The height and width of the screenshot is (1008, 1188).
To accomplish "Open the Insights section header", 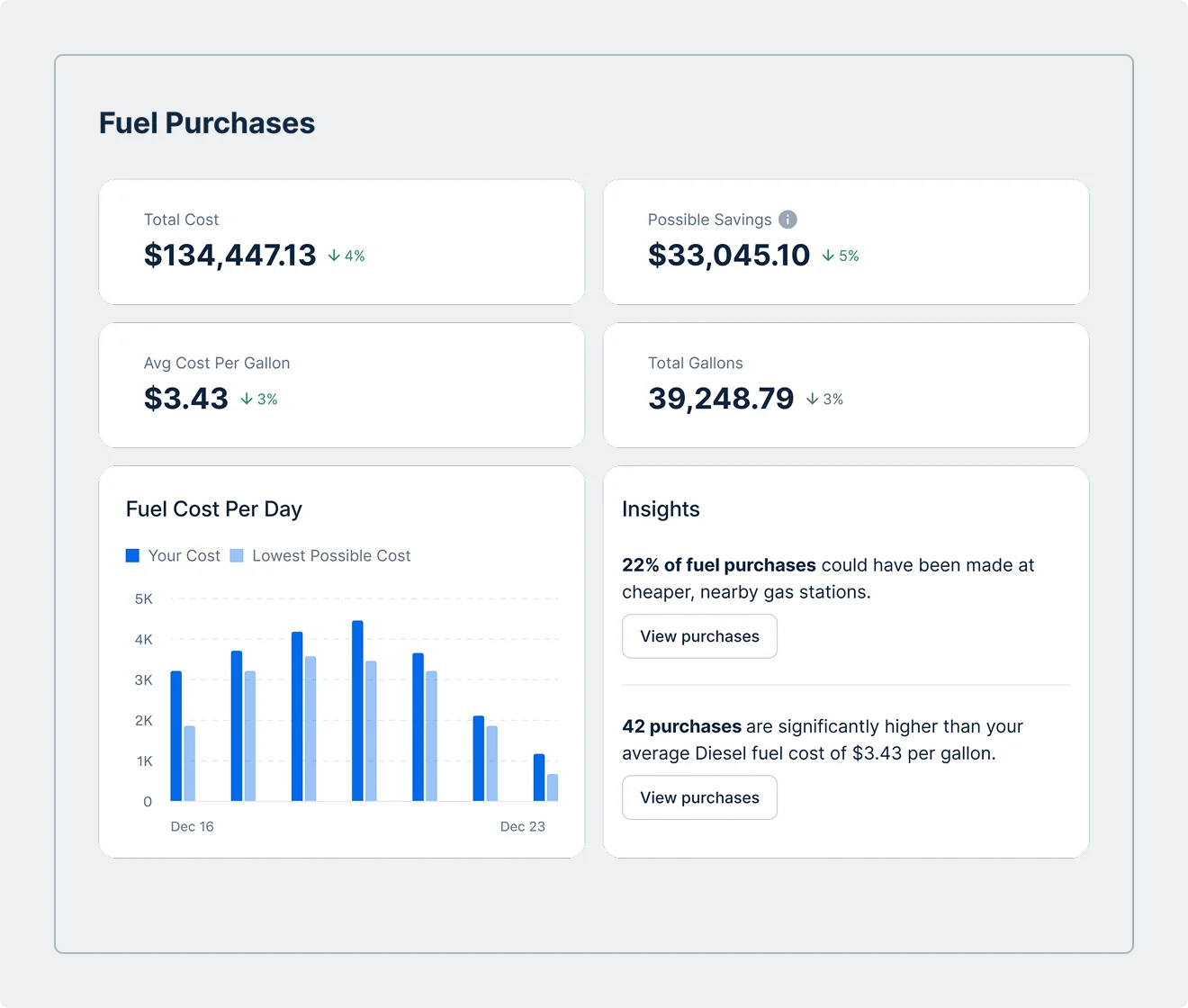I will pyautogui.click(x=661, y=508).
